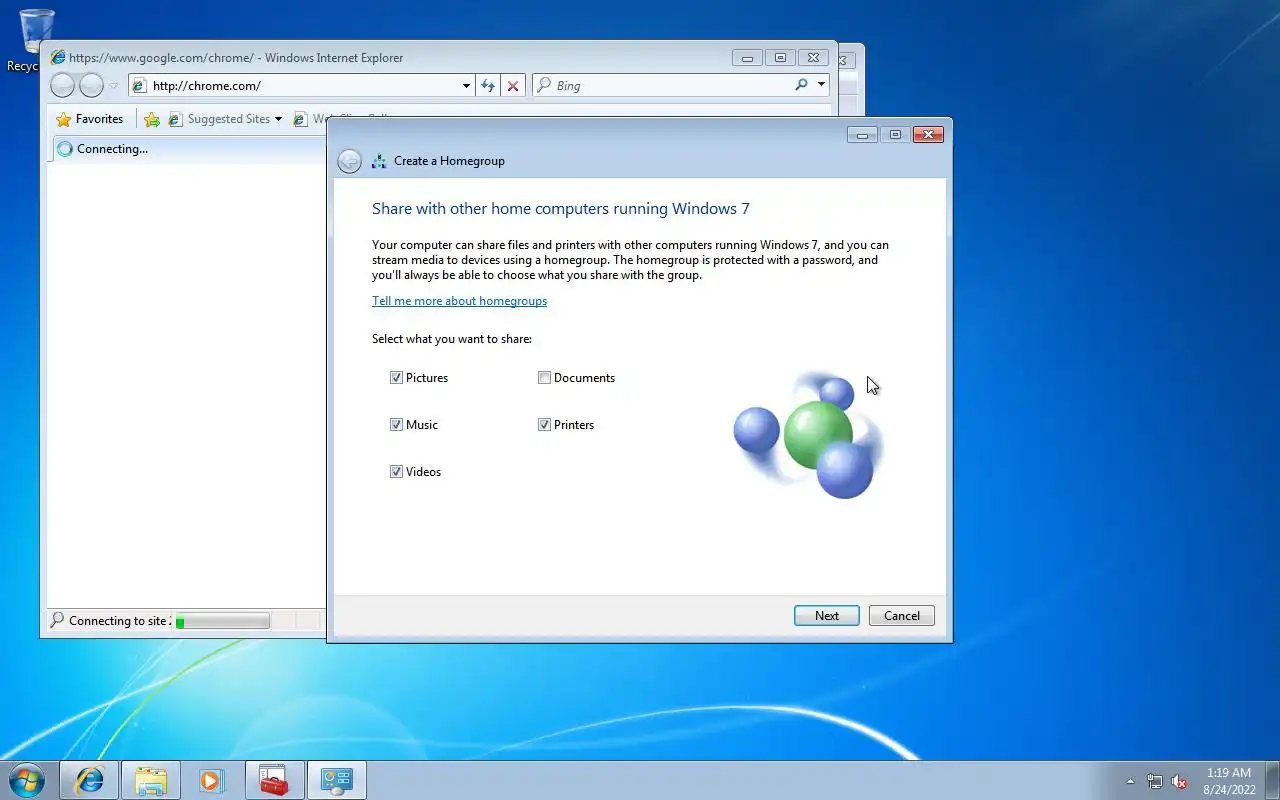
Task: Click the Homegroup title icon
Action: point(379,161)
